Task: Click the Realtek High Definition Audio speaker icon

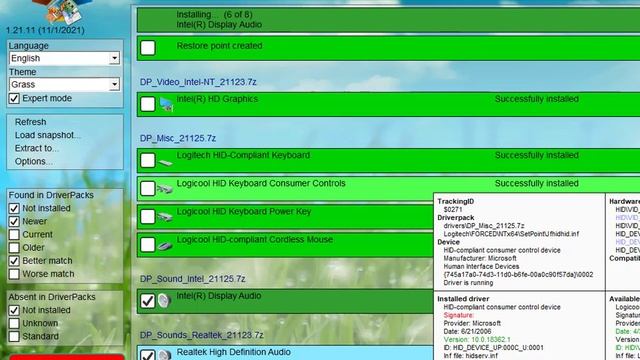Action: [165, 355]
